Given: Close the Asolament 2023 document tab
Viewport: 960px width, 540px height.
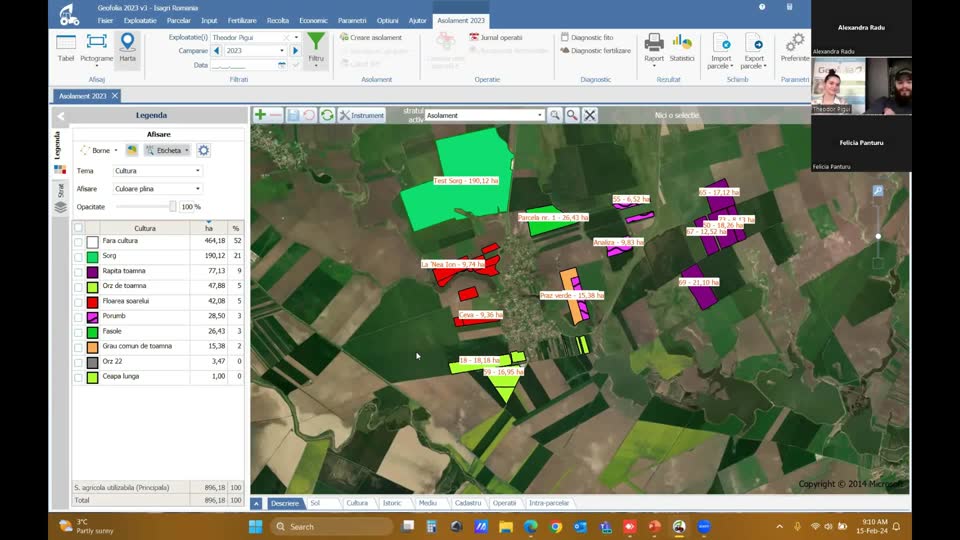Looking at the screenshot, I should [x=115, y=96].
